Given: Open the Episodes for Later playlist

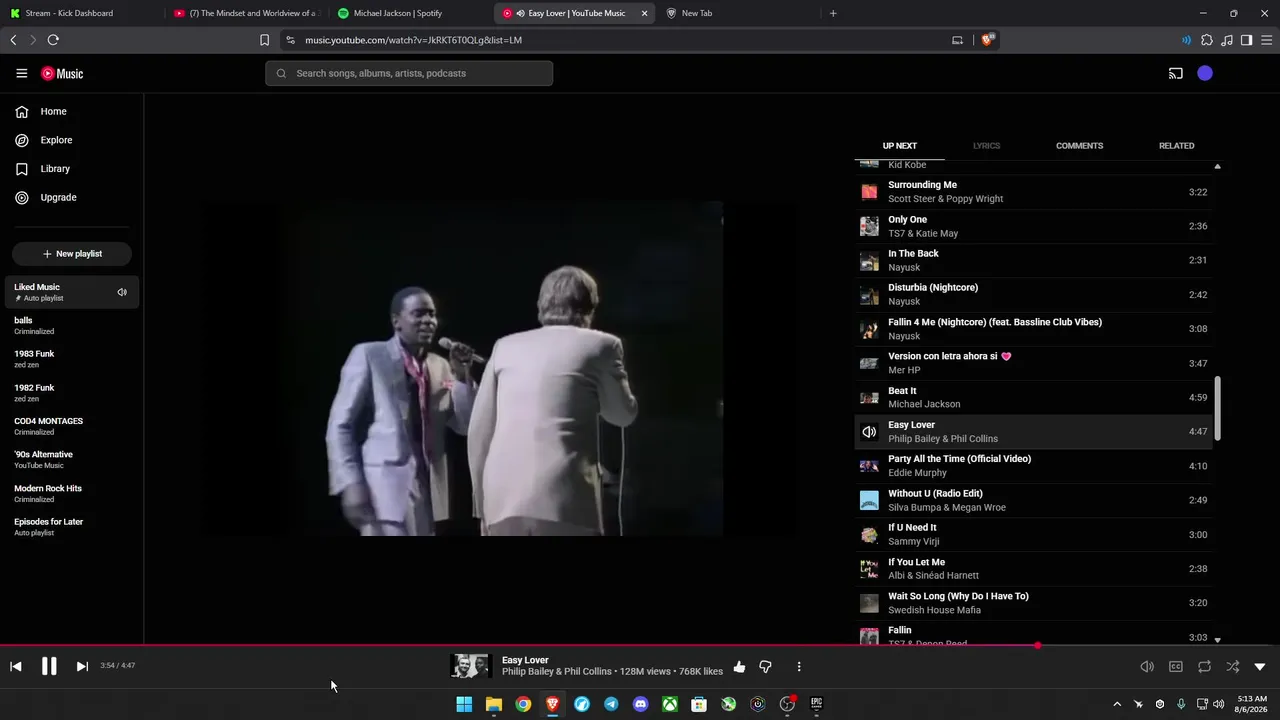Looking at the screenshot, I should tap(72, 527).
